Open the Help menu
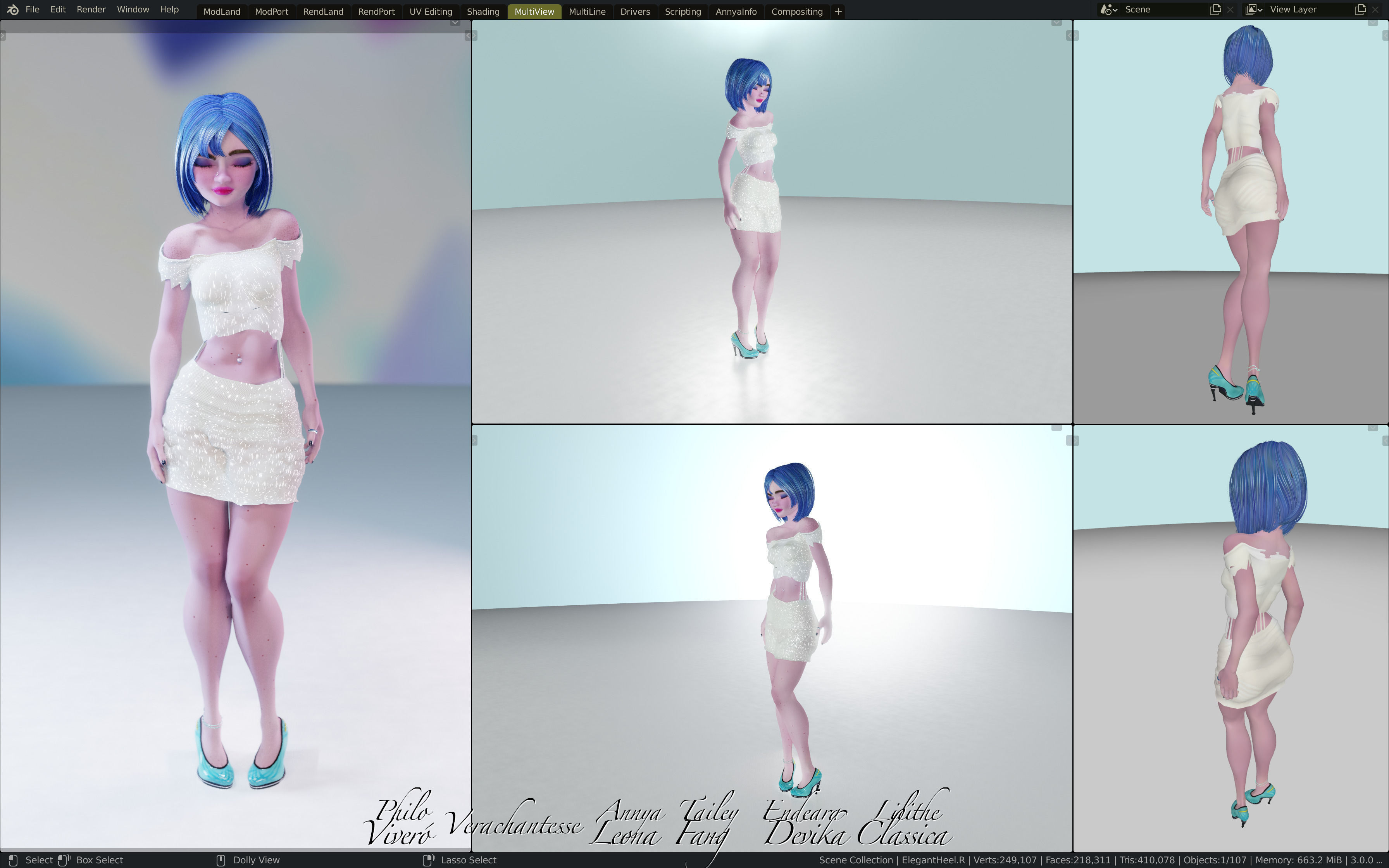This screenshot has height=868, width=1389. coord(169,10)
